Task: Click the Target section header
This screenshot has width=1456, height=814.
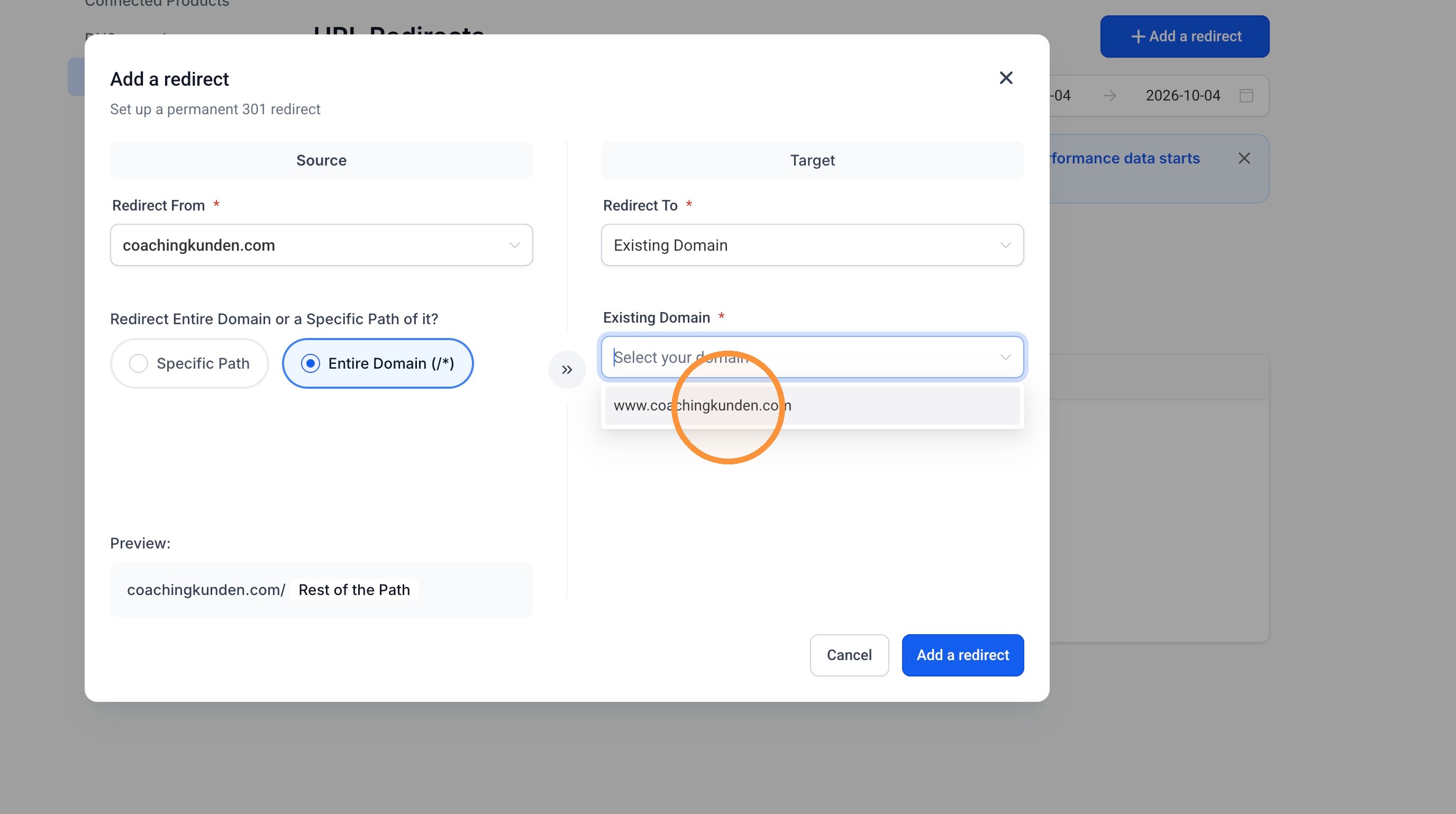Action: coord(812,160)
